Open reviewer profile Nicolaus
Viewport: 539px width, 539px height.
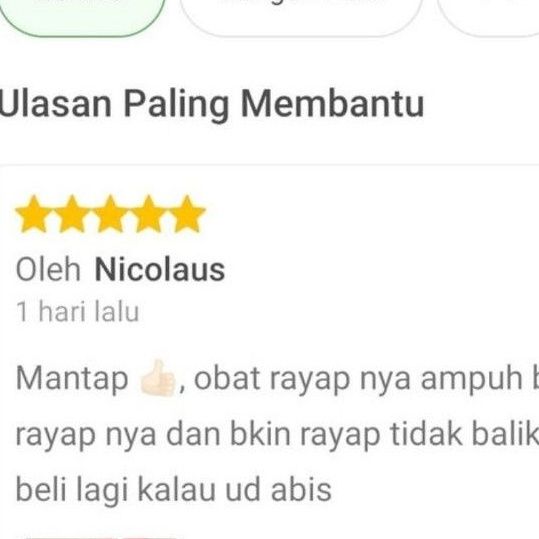click(160, 270)
